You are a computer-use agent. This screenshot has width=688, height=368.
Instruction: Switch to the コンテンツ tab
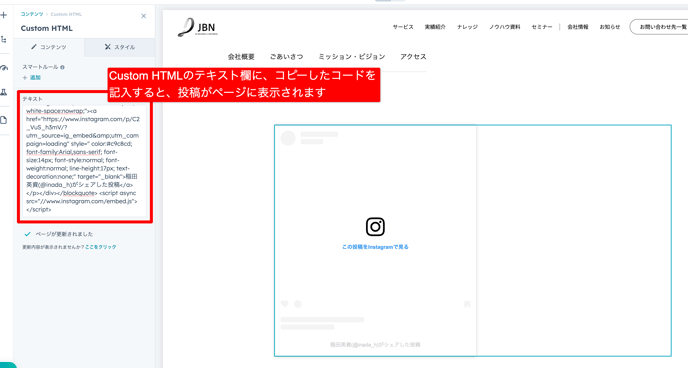coord(49,47)
